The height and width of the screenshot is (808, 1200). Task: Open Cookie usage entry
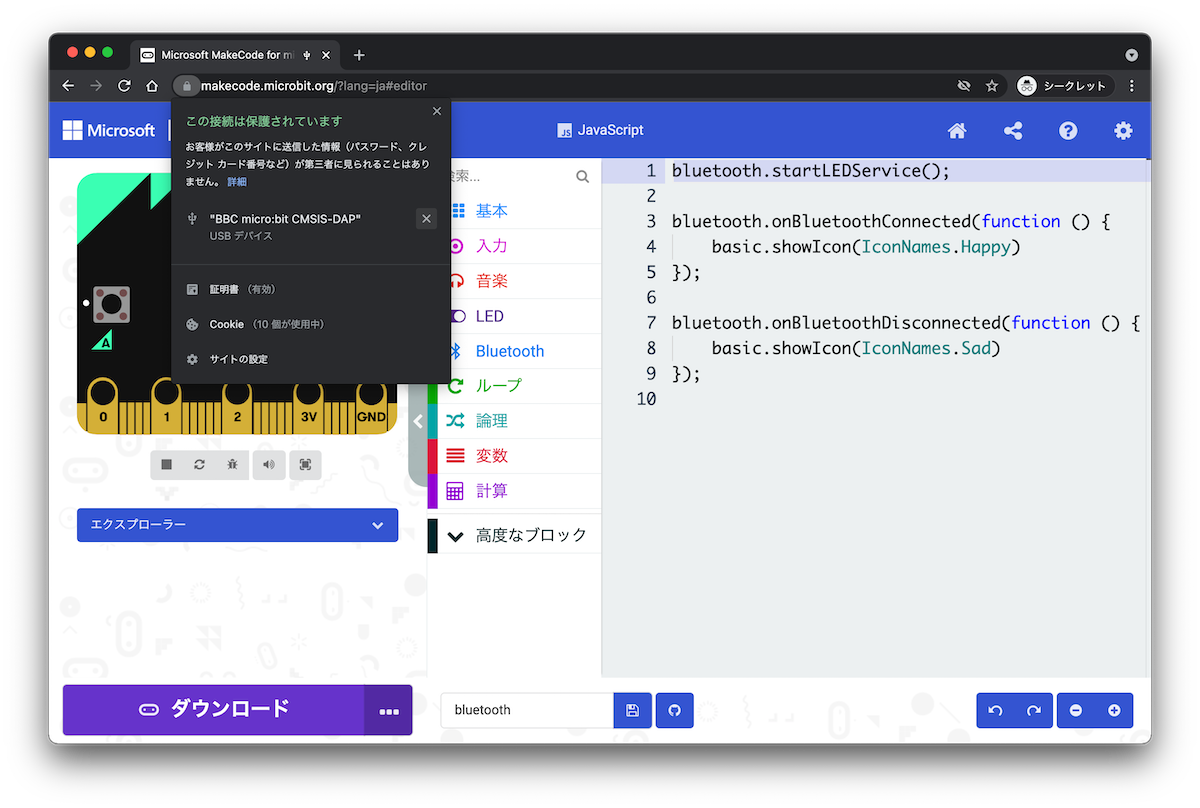311,324
